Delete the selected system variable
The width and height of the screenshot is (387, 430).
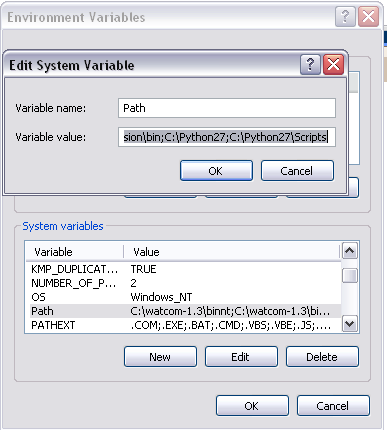pos(322,357)
